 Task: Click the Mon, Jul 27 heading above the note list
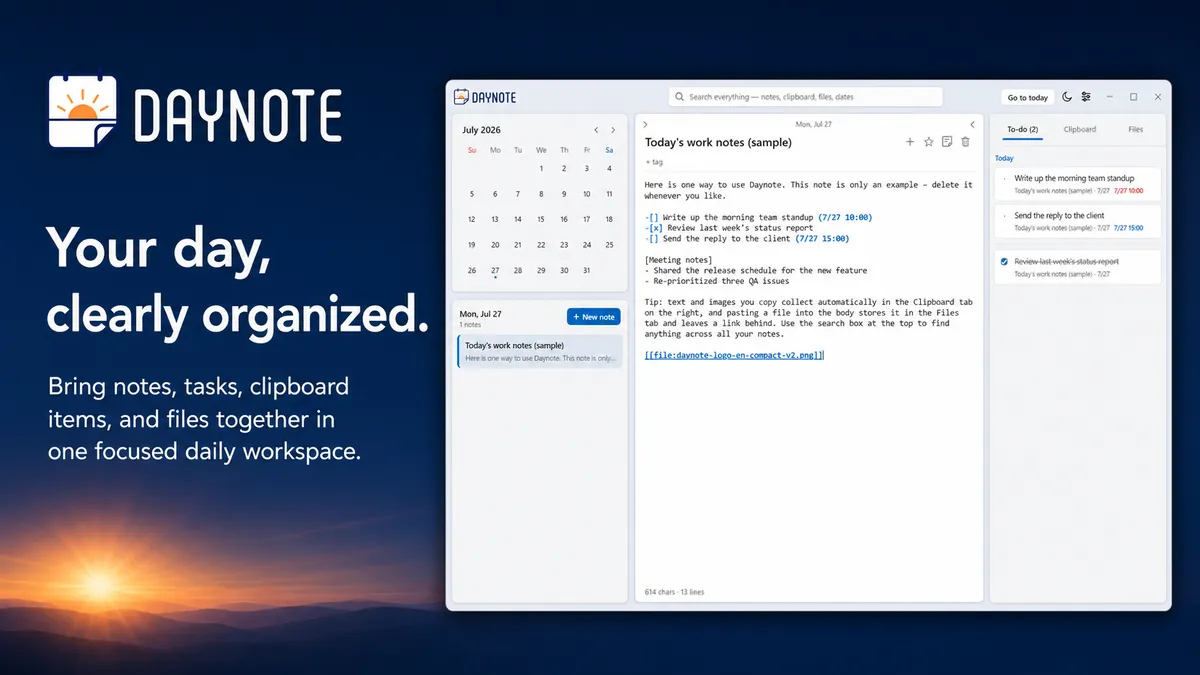482,314
